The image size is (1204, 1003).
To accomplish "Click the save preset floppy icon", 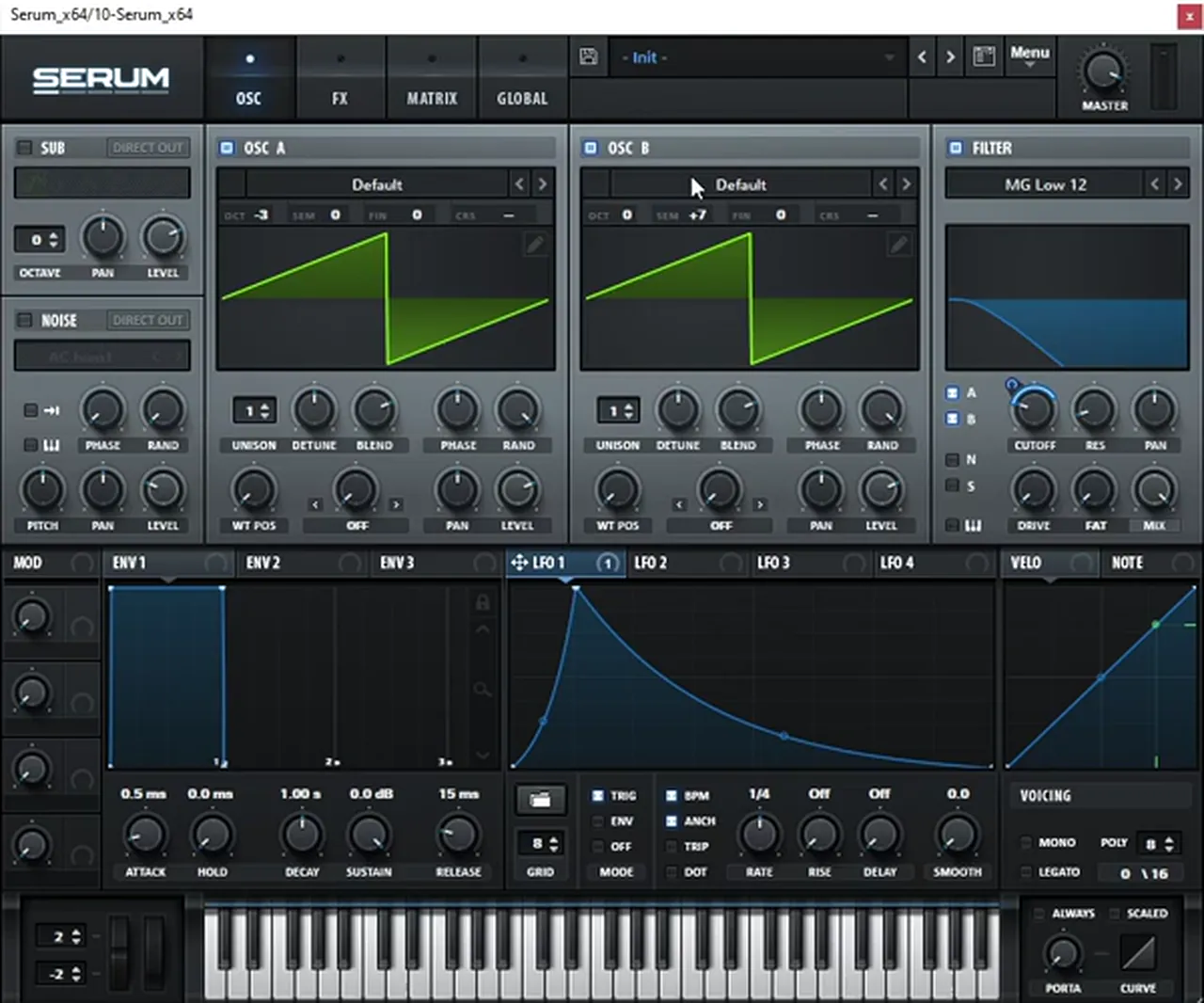I will point(589,57).
